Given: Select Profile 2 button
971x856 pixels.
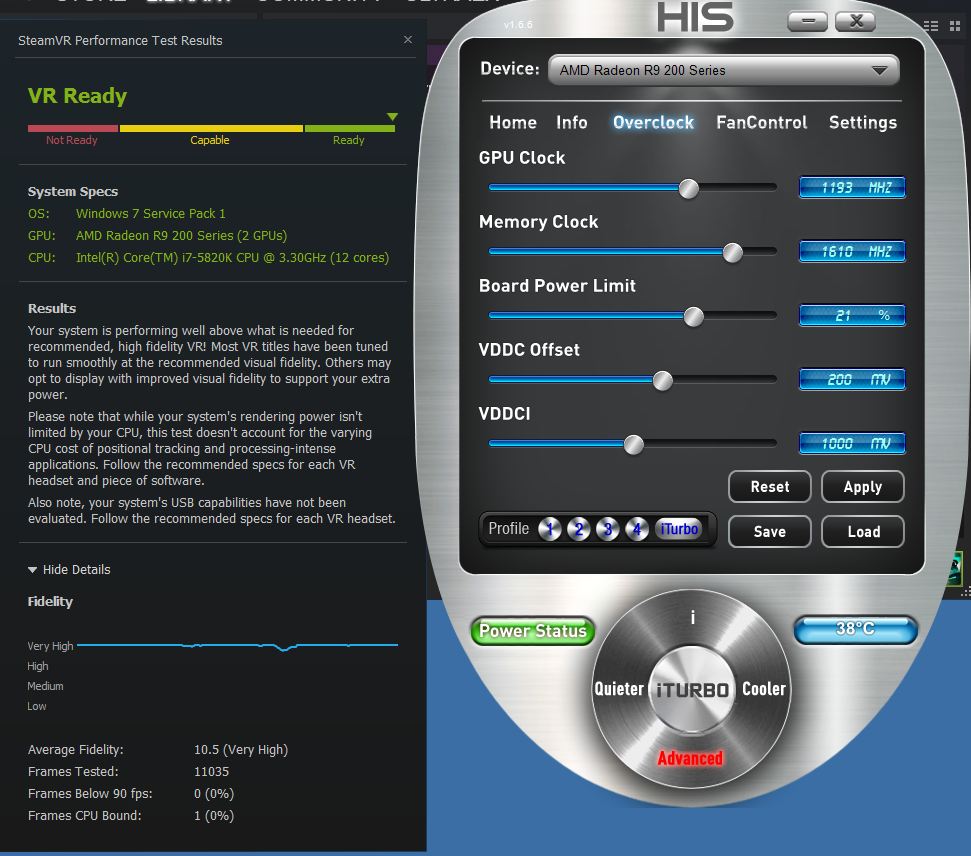Looking at the screenshot, I should [578, 529].
